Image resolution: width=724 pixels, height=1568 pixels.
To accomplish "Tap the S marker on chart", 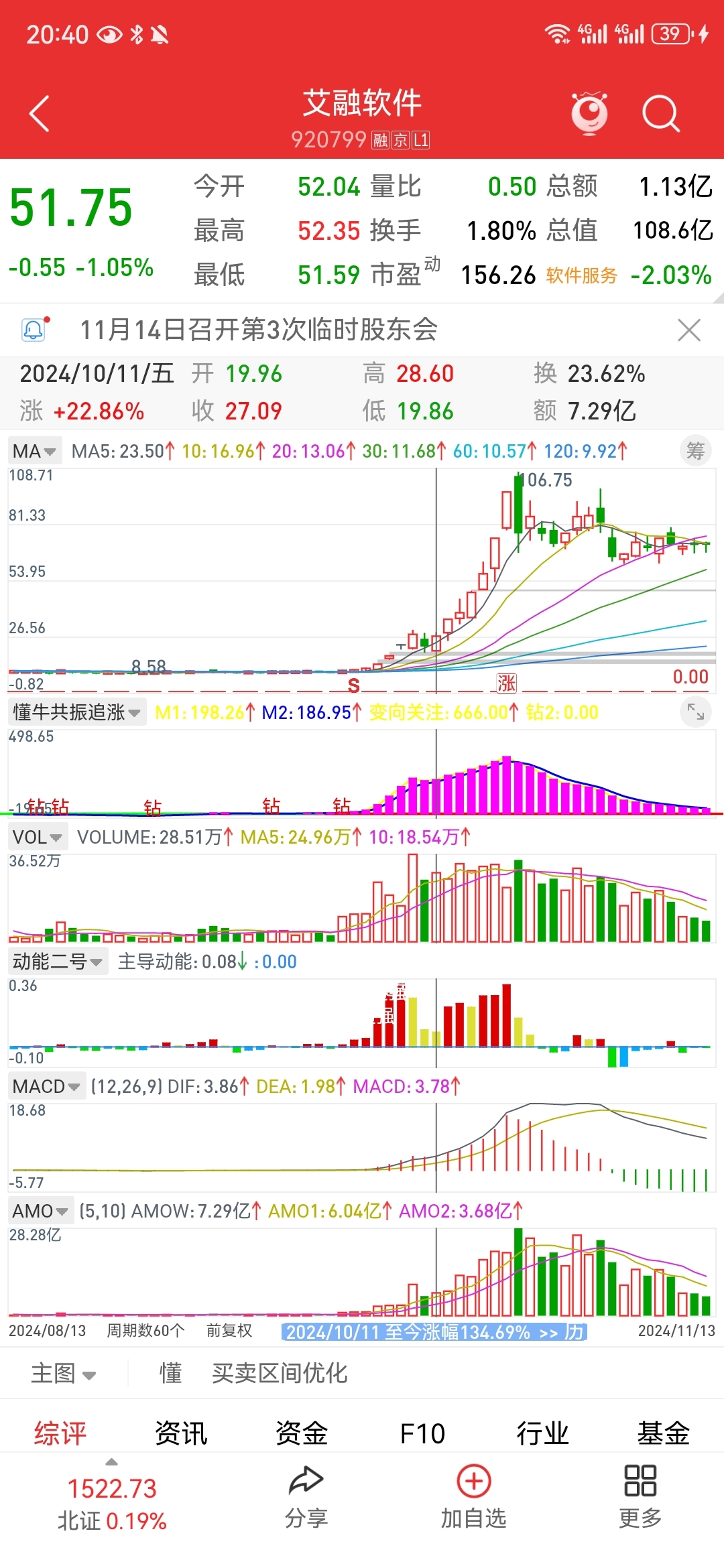I will pos(354,685).
